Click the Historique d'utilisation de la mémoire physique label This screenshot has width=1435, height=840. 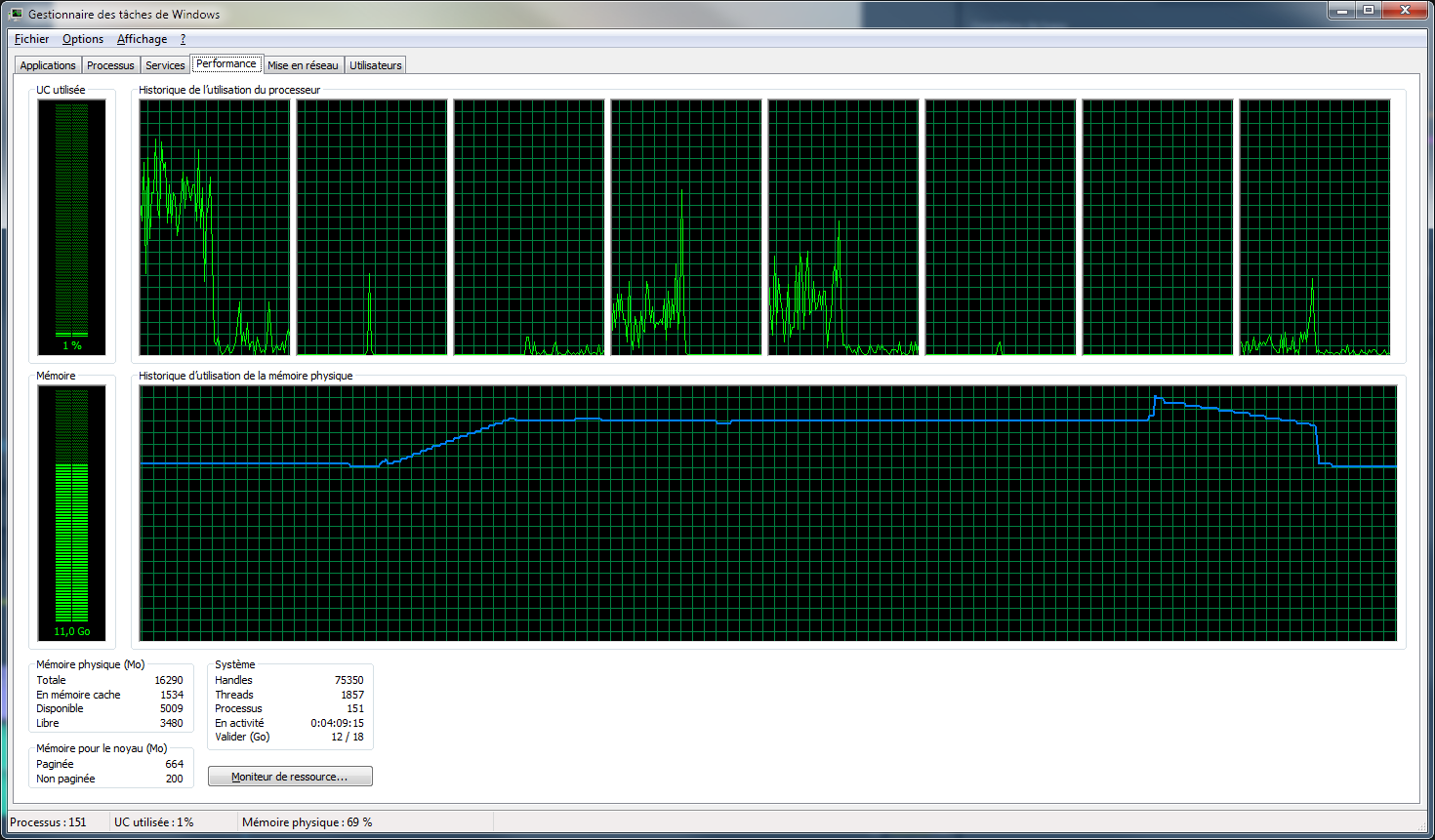pyautogui.click(x=246, y=376)
